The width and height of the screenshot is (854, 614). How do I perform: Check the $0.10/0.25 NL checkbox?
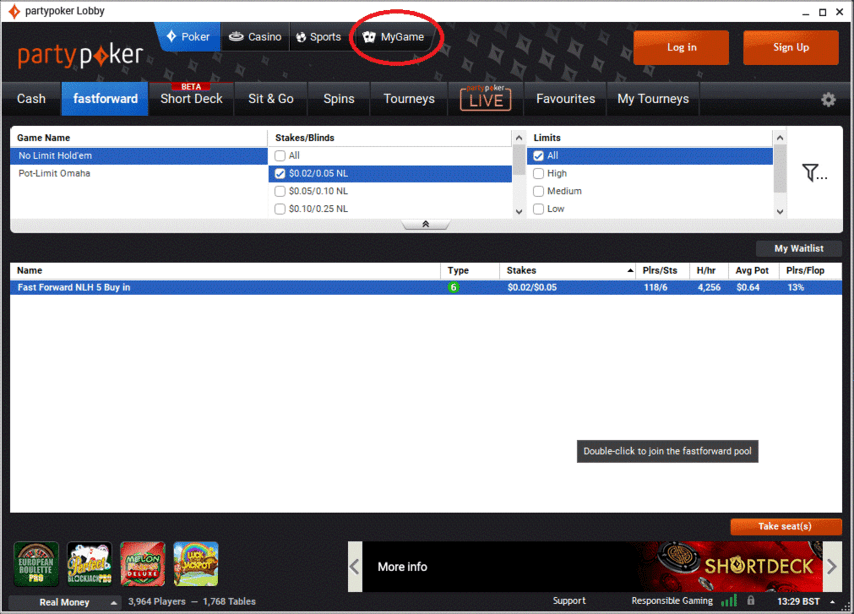(280, 209)
